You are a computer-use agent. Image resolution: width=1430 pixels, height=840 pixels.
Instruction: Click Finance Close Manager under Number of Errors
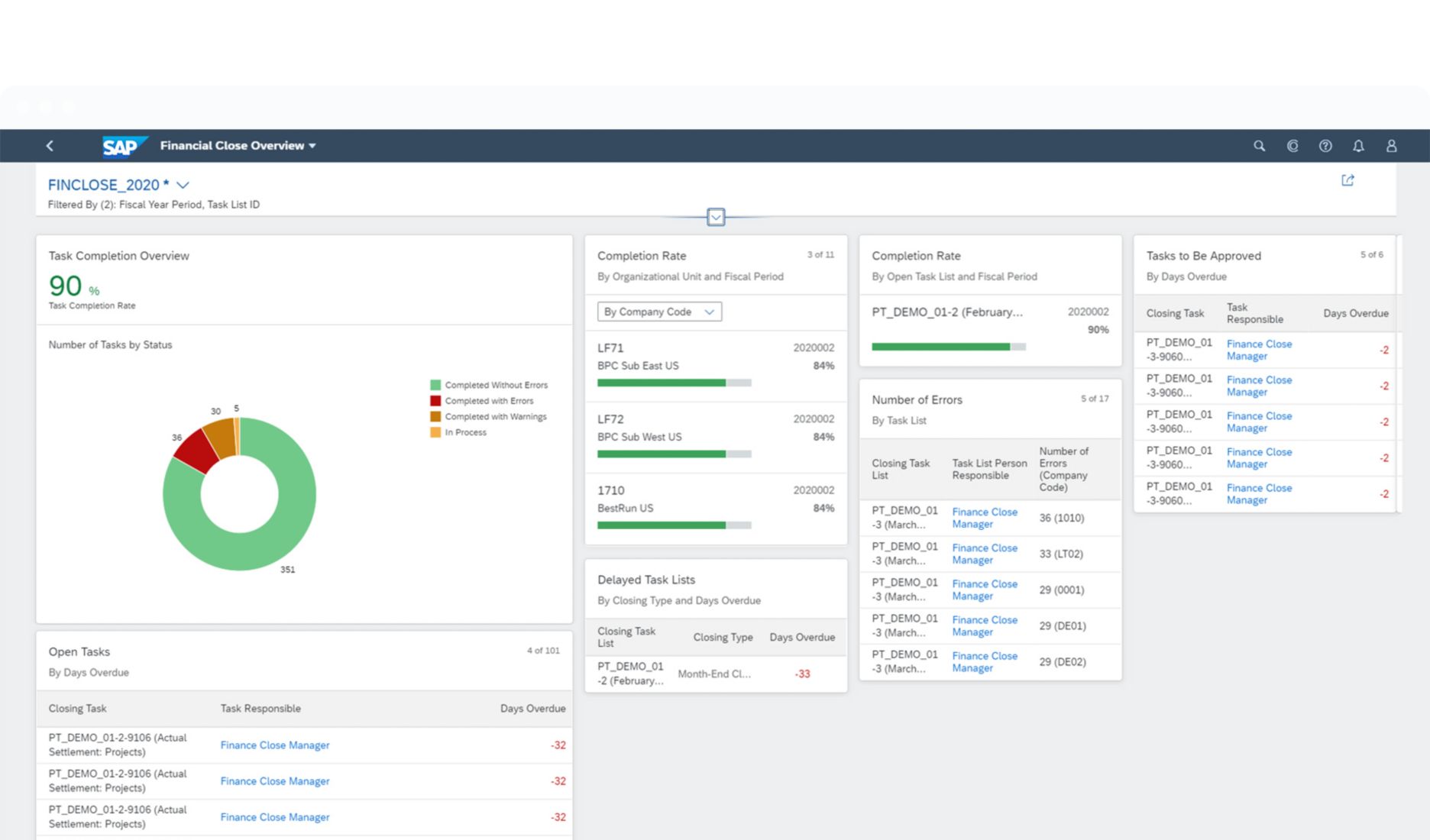coord(985,518)
